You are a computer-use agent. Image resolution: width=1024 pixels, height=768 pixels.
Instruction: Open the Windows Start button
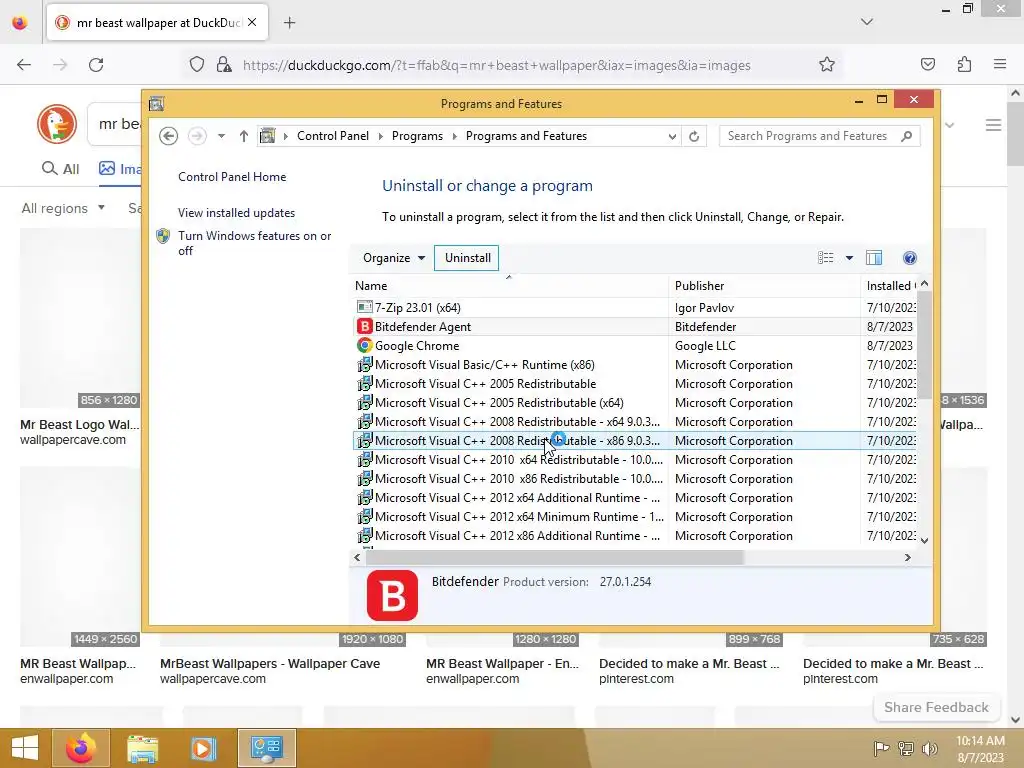click(25, 748)
